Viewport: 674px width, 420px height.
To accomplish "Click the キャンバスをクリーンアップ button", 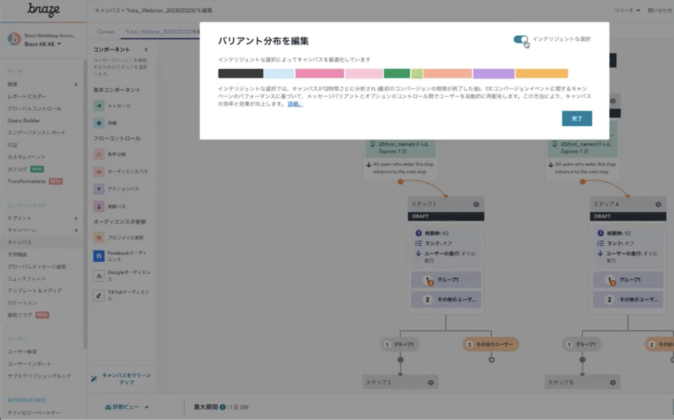I will click(x=121, y=379).
